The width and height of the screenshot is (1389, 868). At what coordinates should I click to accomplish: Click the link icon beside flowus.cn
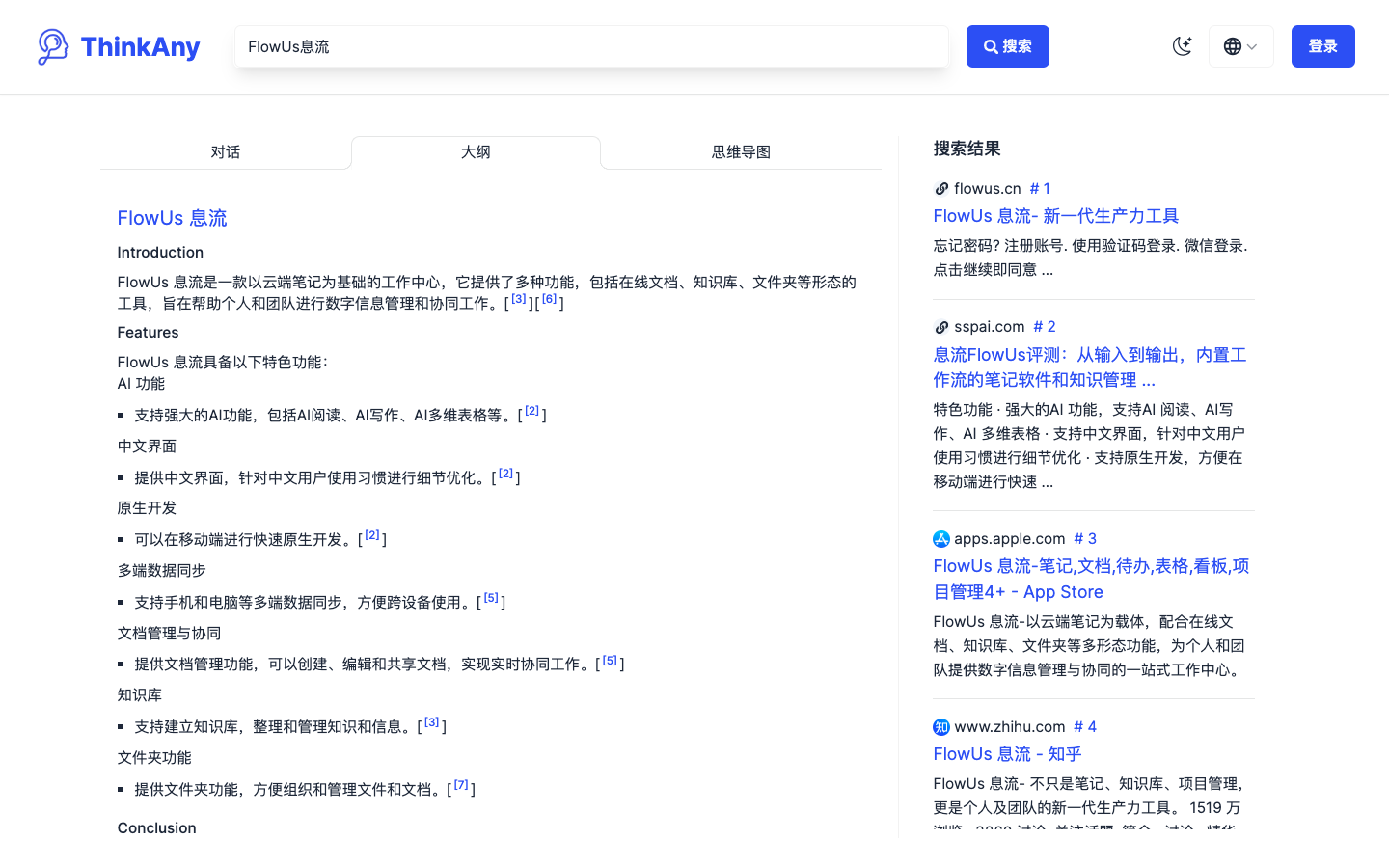pyautogui.click(x=941, y=188)
